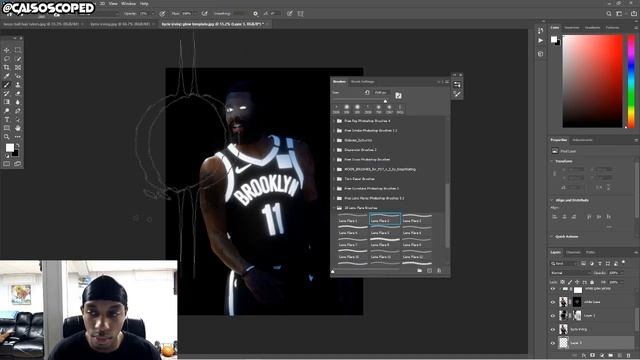The height and width of the screenshot is (360, 640).
Task: Toggle visibility of white glow layer
Action: pyautogui.click(x=553, y=289)
